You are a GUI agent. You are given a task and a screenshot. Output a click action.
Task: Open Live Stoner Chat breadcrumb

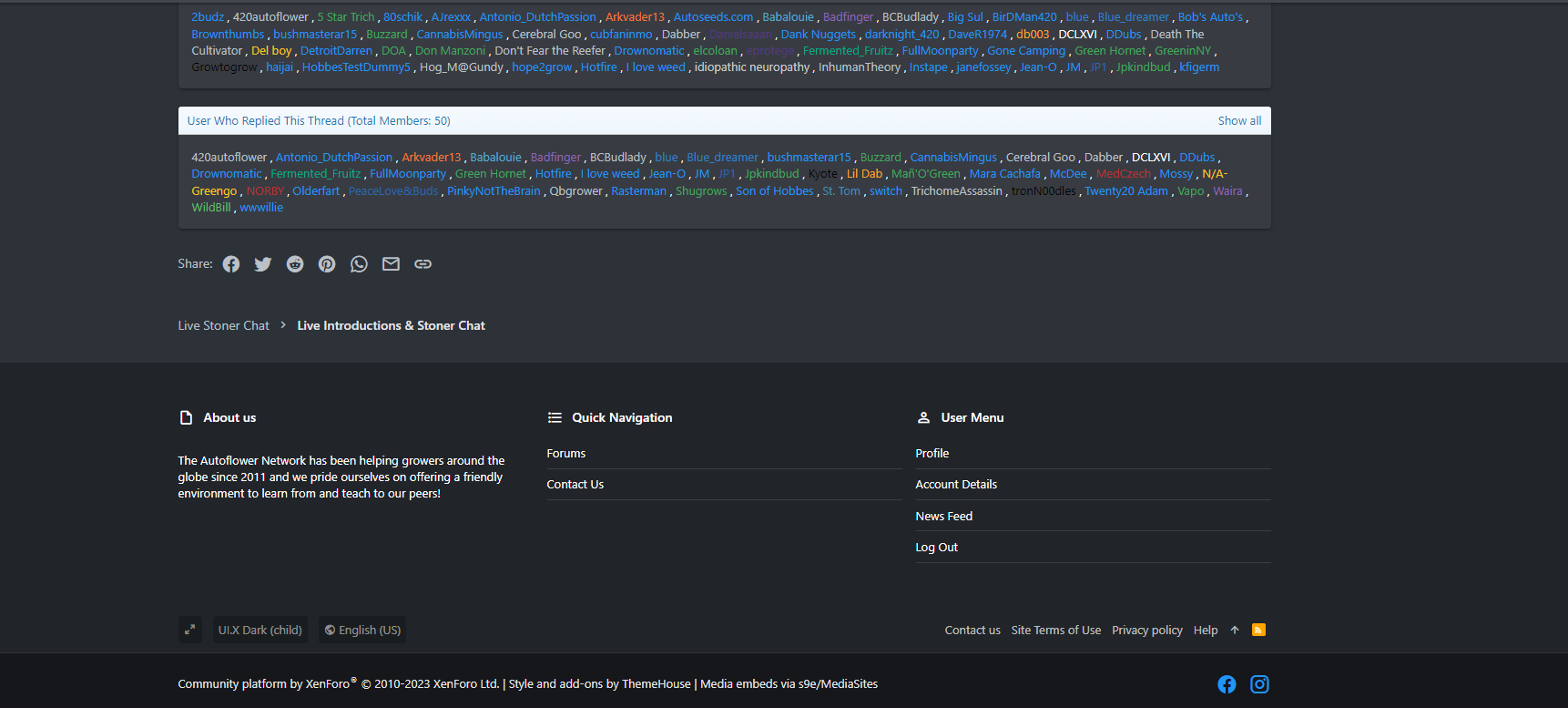coord(224,325)
